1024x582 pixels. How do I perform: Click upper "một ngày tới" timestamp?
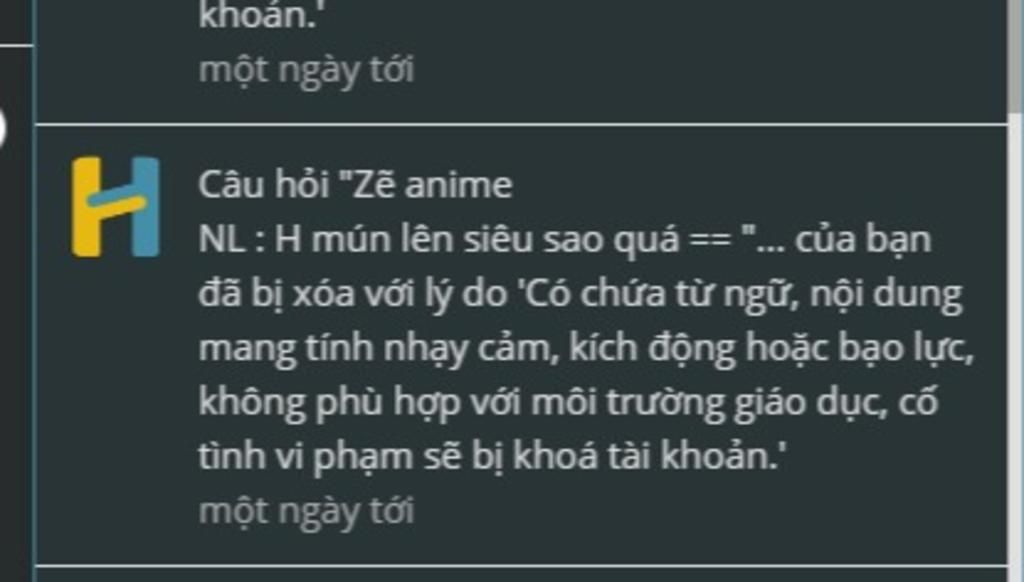click(306, 70)
